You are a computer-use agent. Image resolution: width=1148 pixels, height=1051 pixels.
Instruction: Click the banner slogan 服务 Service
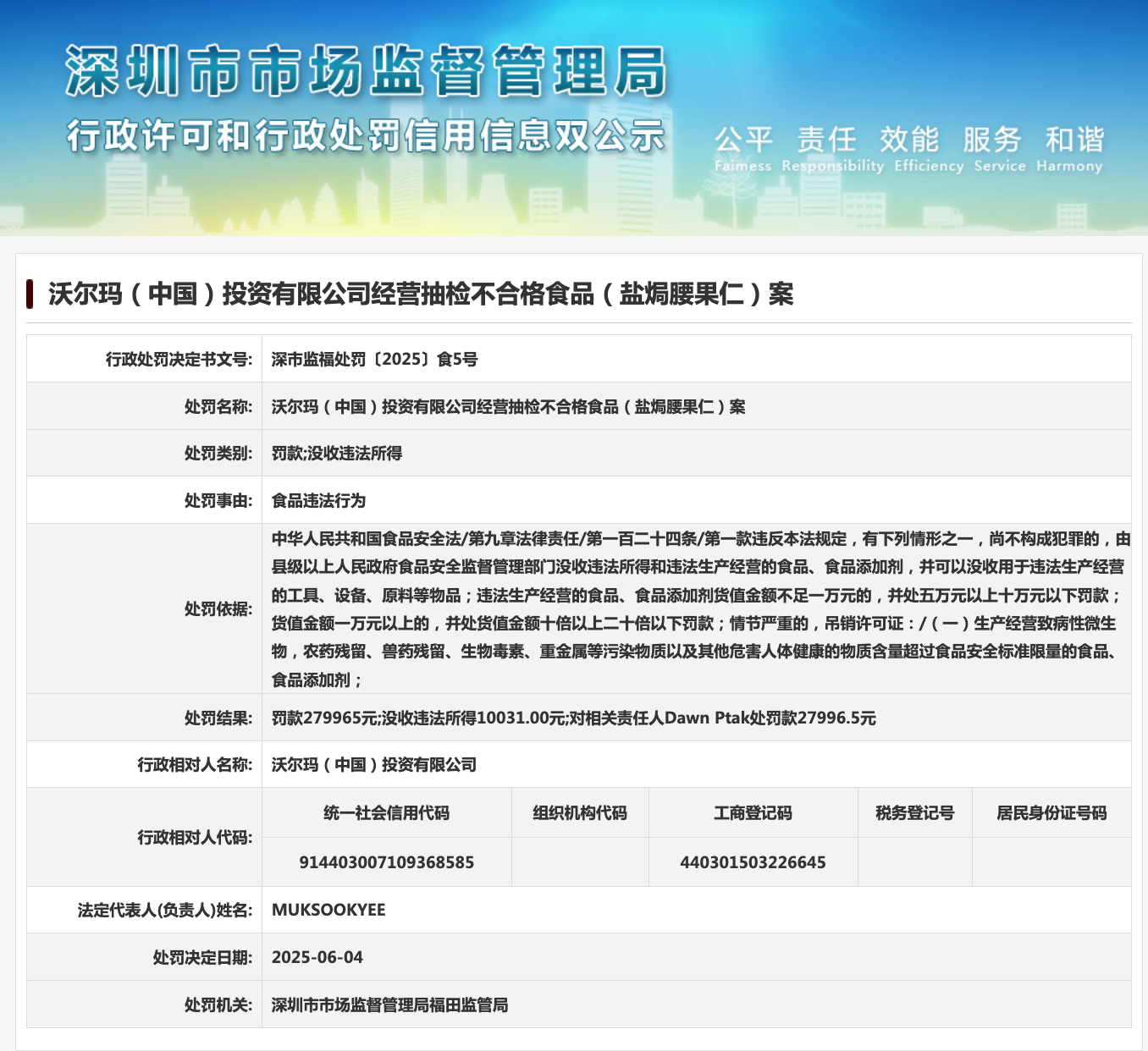(x=1000, y=149)
